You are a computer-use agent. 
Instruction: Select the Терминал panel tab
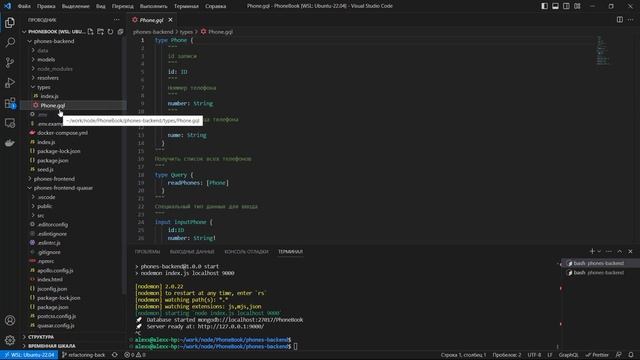click(290, 252)
